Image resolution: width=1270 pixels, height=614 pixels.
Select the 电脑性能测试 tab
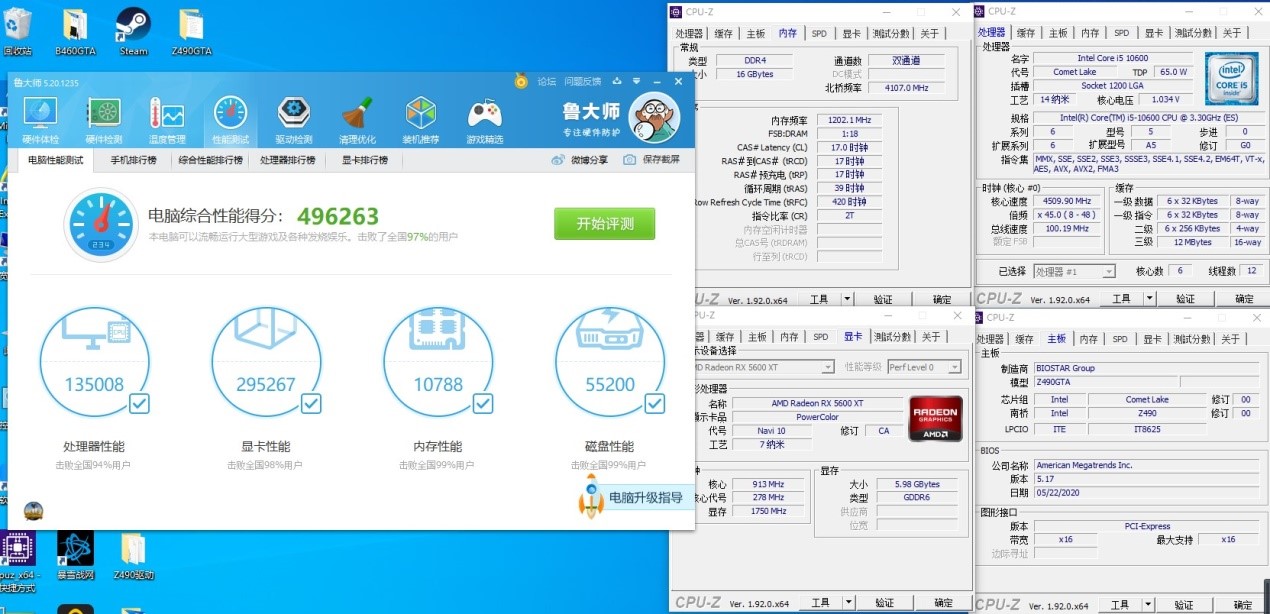55,160
